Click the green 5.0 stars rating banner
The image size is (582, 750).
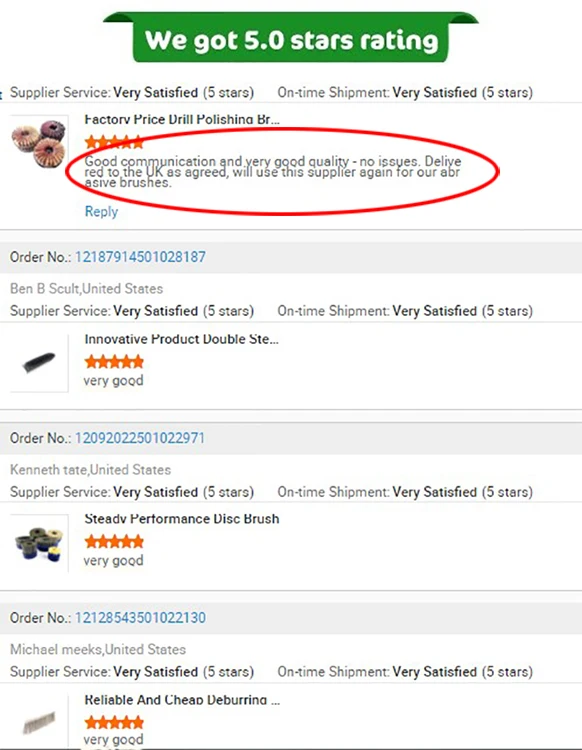(x=291, y=38)
